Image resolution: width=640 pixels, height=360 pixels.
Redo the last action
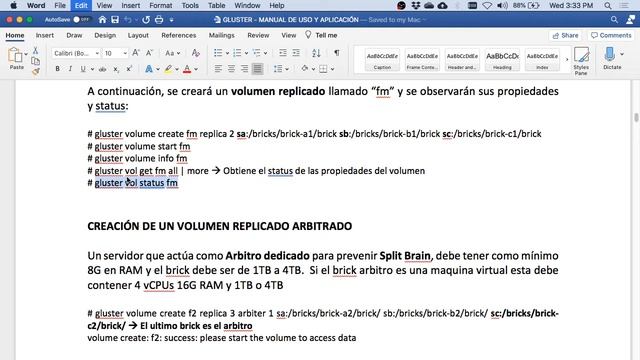(146, 20)
